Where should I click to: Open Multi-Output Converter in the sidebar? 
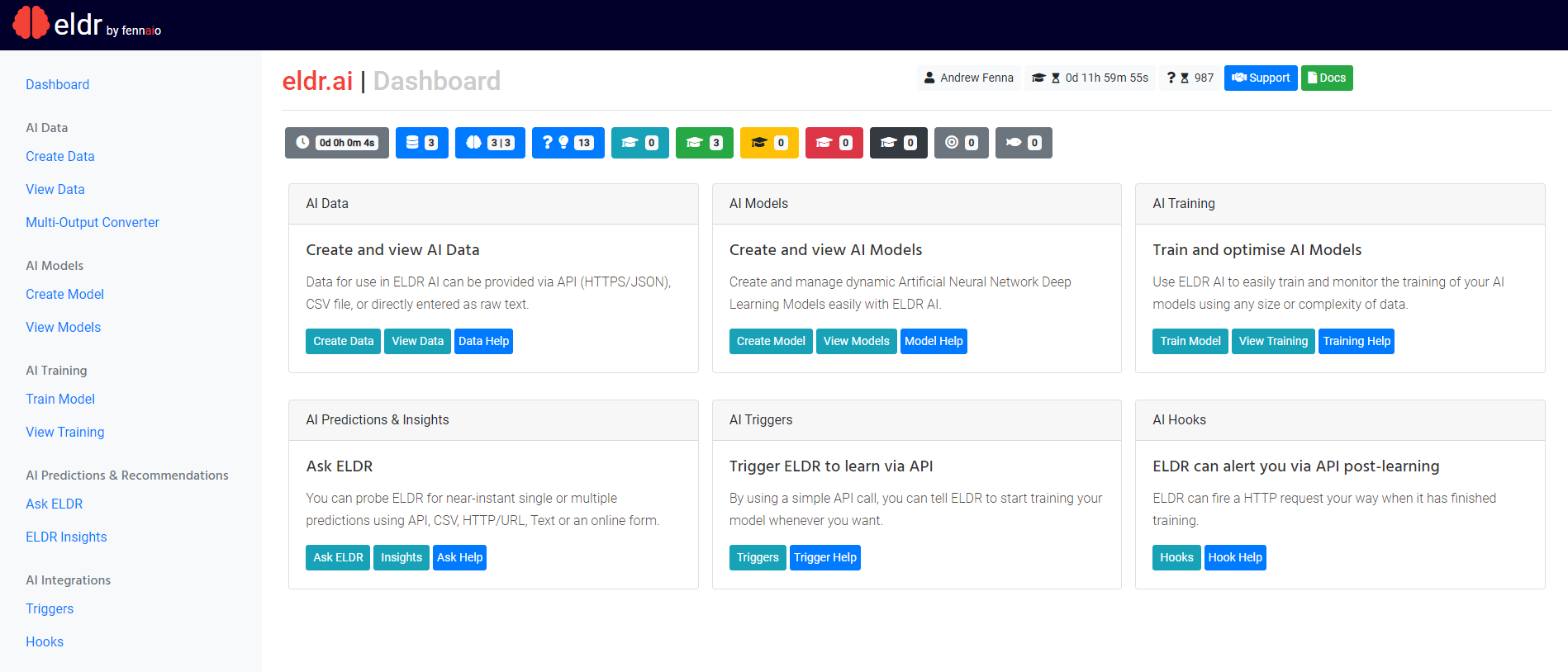coord(93,222)
